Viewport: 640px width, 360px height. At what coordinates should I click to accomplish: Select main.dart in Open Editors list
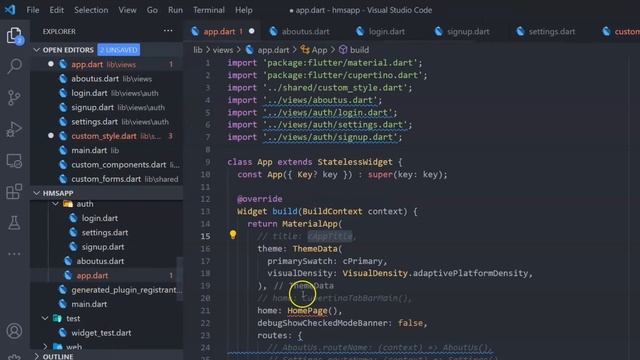click(x=106, y=150)
